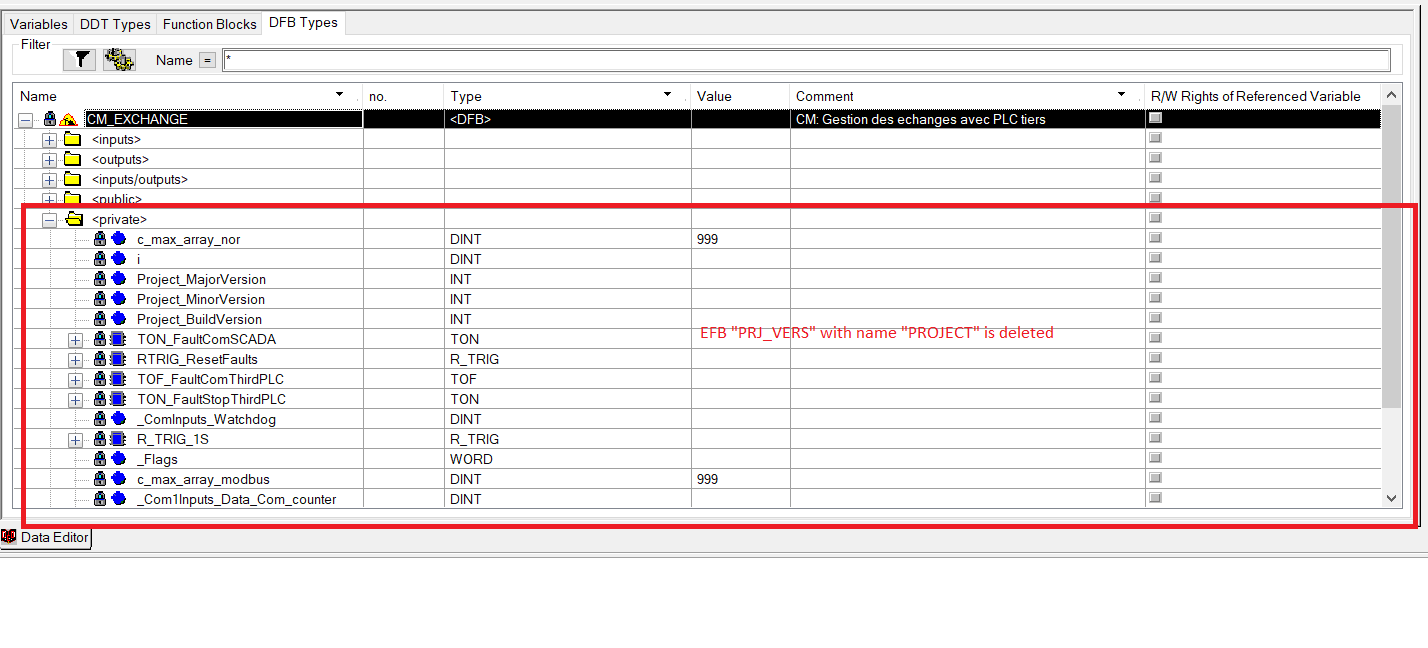Click the R/W Rights of Referenced Variable header
Screen dimensions: 1428x648
pos(1263,96)
